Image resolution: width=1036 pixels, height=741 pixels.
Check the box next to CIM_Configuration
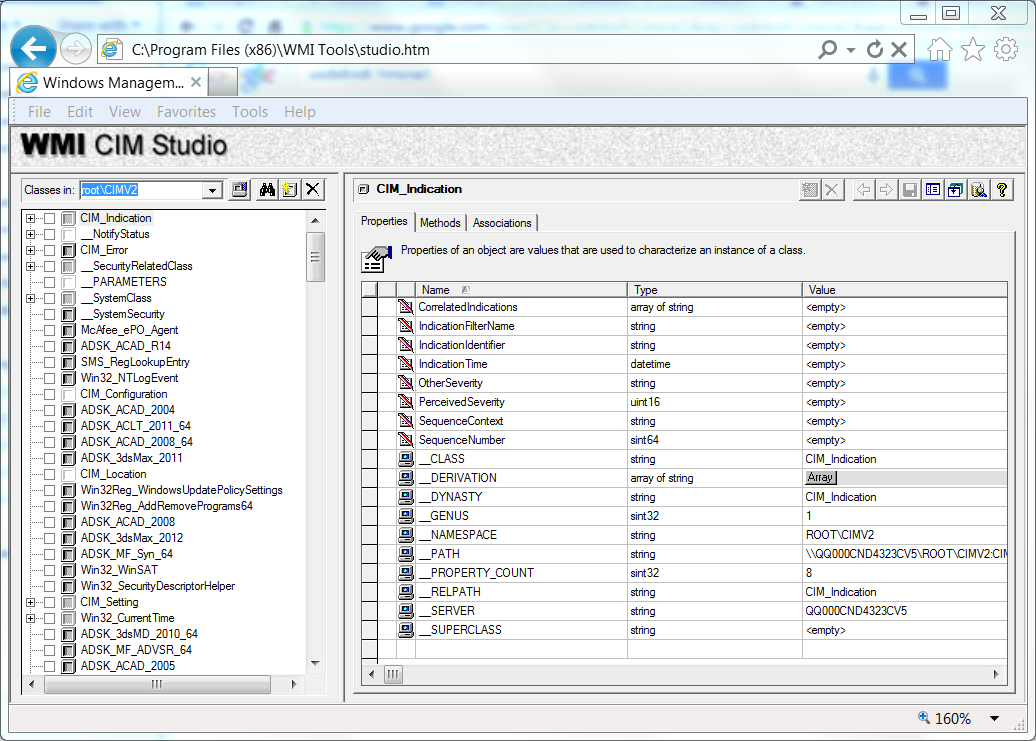pyautogui.click(x=50, y=394)
